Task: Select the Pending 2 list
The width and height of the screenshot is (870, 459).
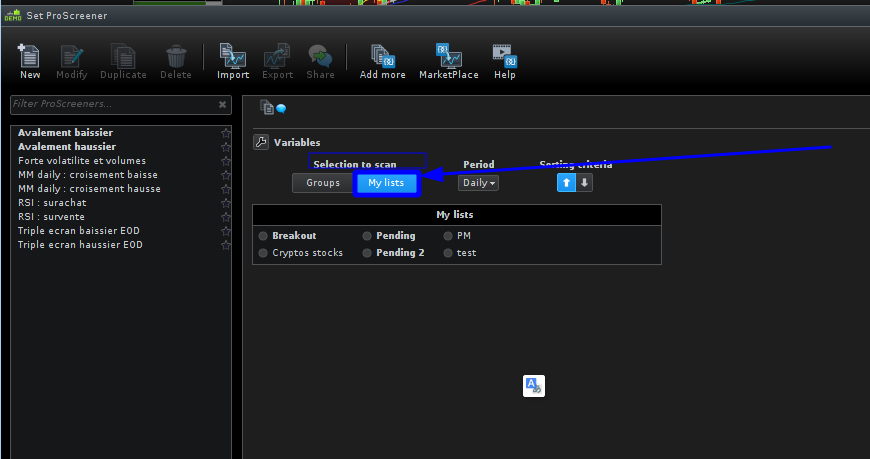Action: click(x=367, y=253)
